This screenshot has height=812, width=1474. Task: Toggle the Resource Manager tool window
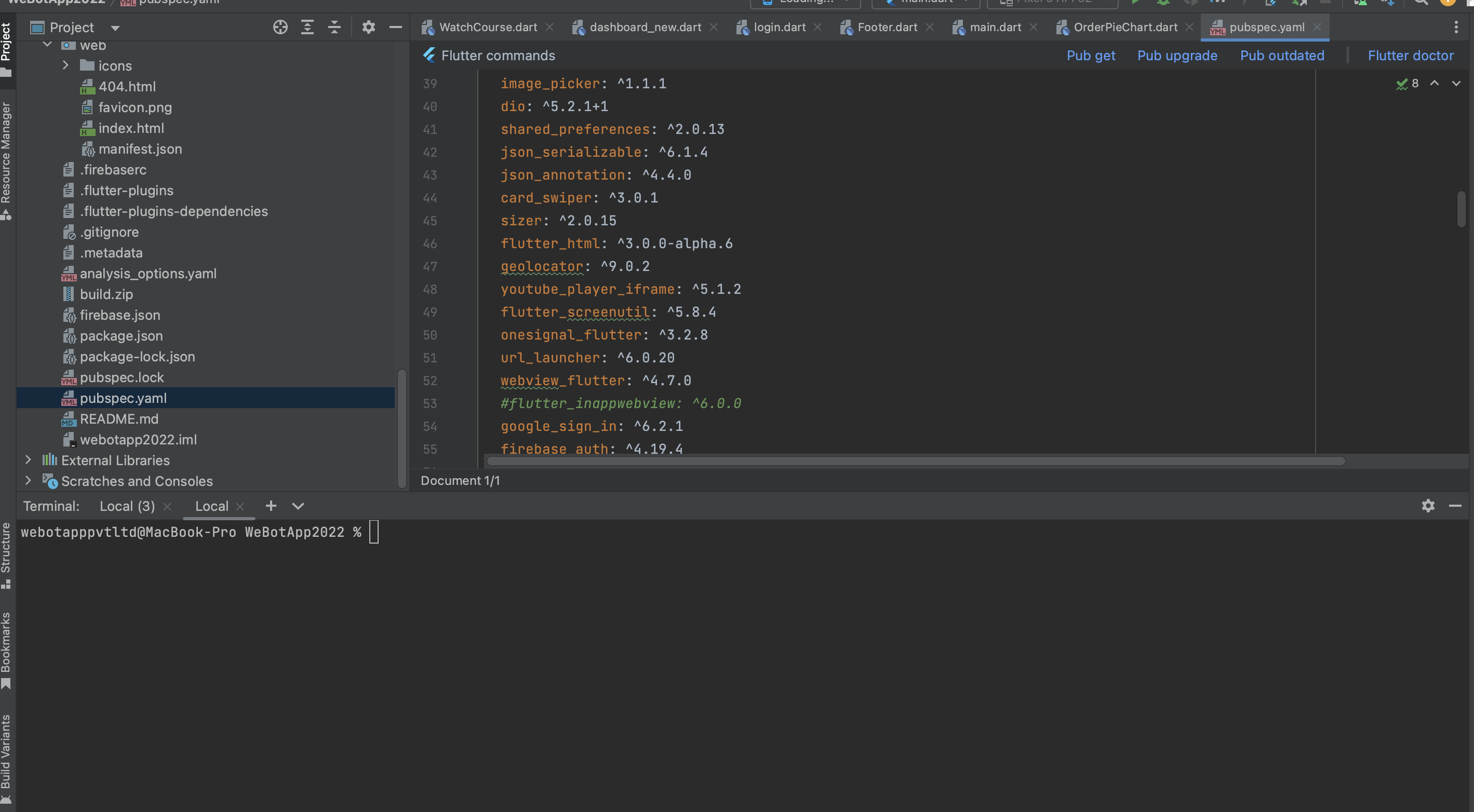[6, 160]
